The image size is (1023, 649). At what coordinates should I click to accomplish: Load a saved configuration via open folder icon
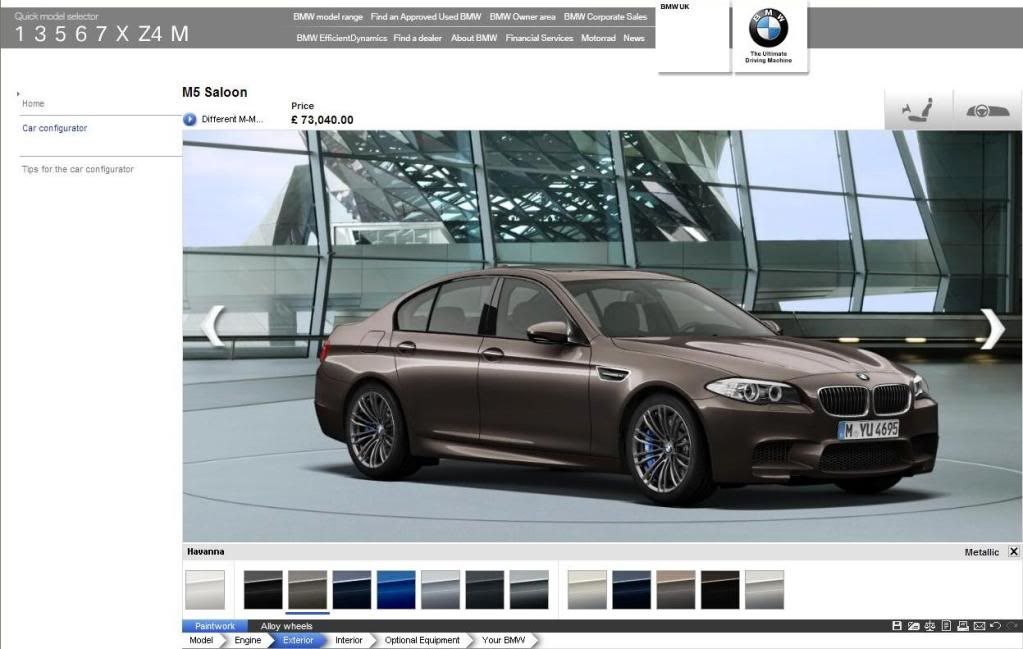tap(913, 626)
